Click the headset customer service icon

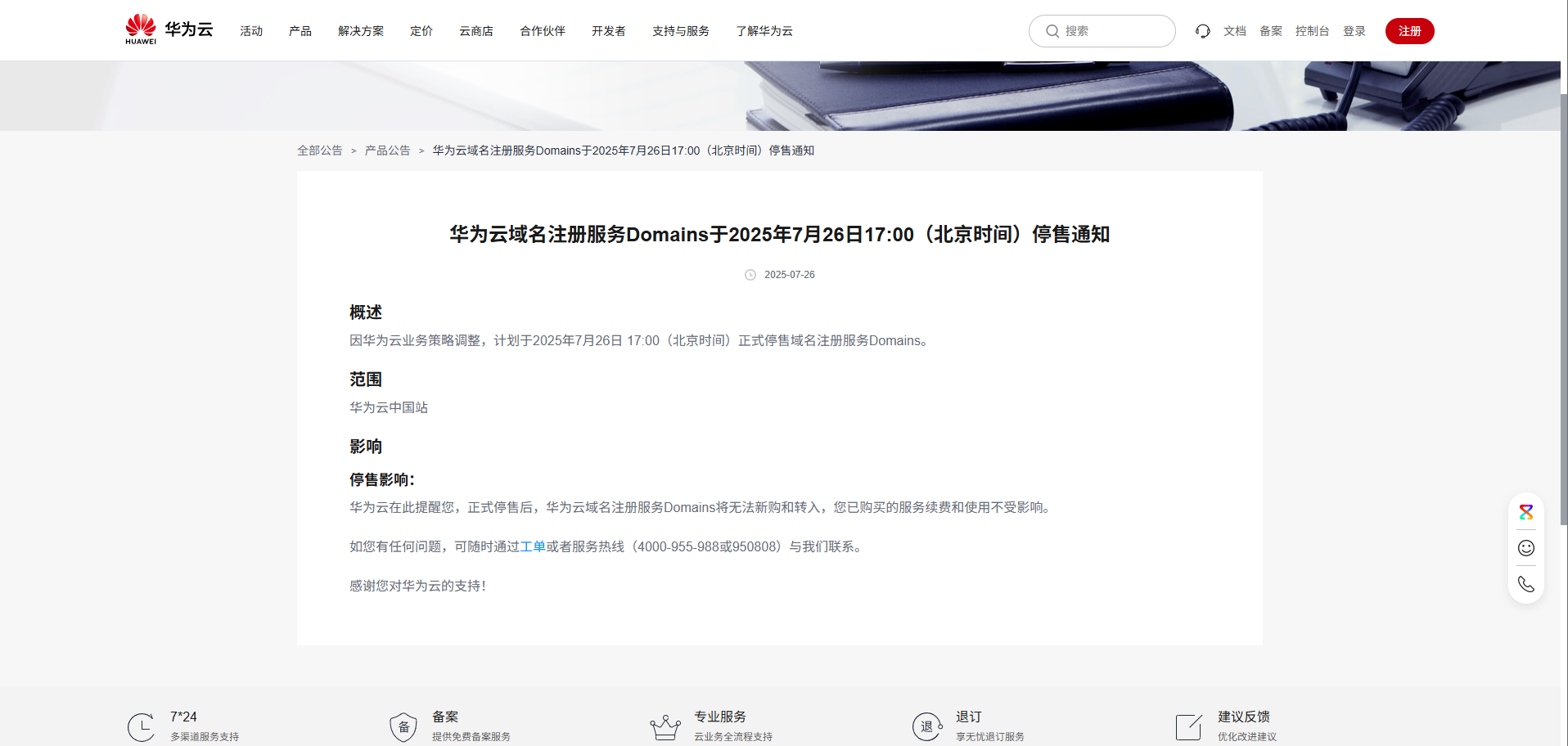click(1201, 30)
